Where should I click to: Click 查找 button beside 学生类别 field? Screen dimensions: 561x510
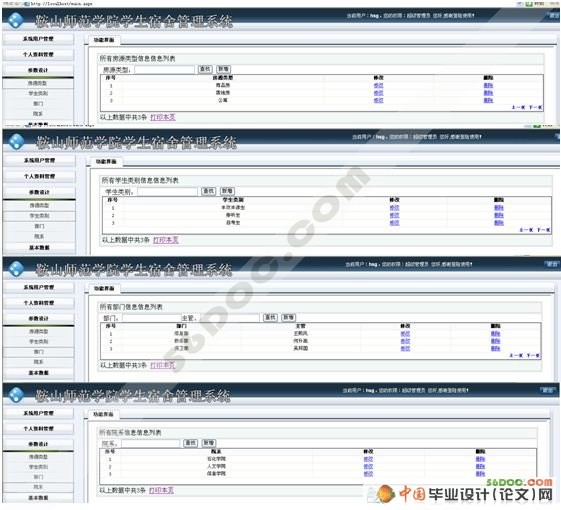pos(209,191)
